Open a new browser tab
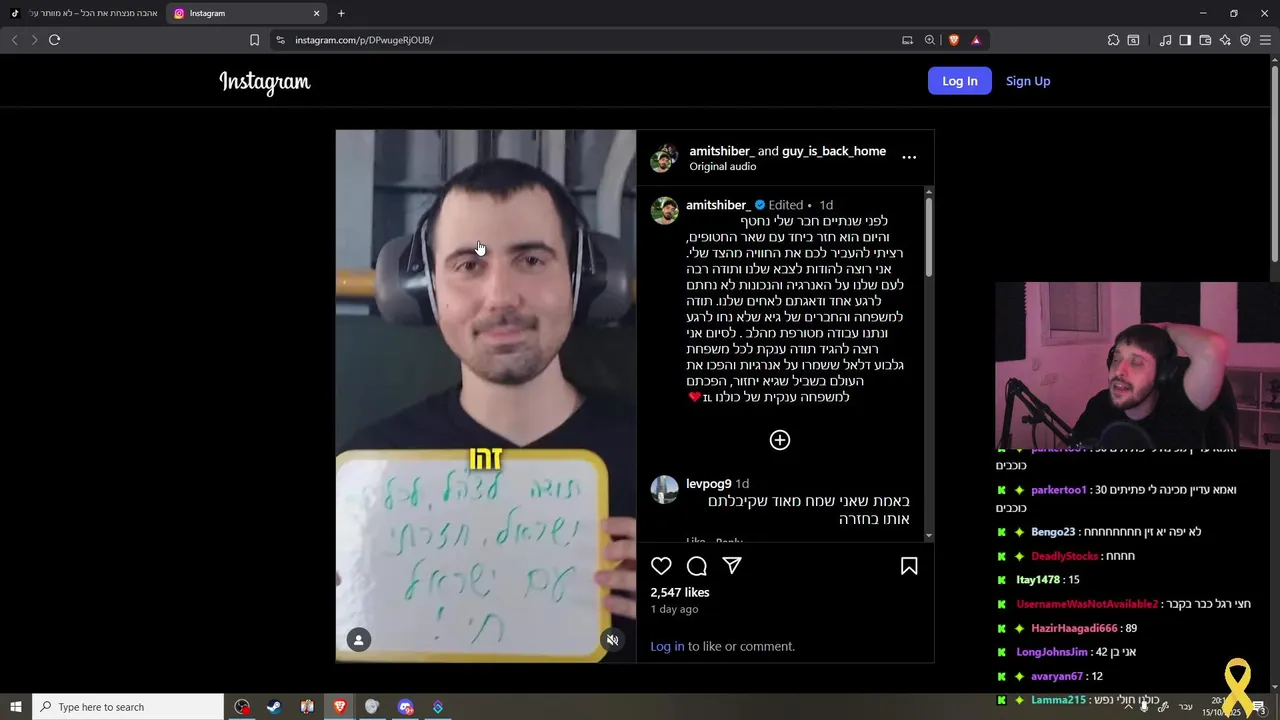The image size is (1280, 720). point(341,13)
